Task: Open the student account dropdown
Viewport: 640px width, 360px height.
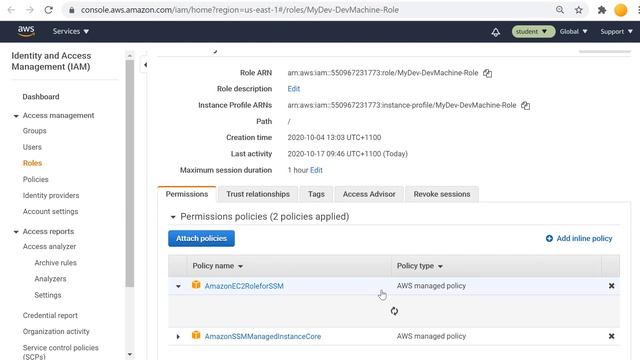Action: coord(533,31)
